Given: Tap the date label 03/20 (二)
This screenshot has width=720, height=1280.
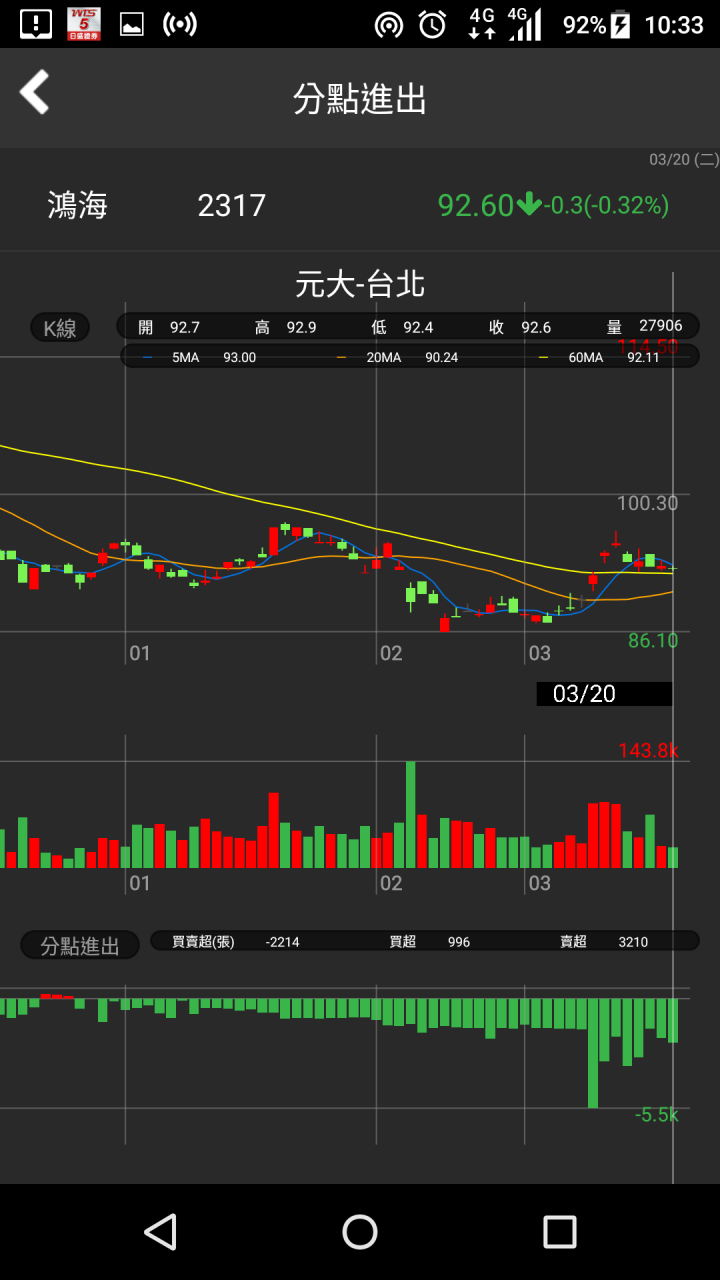Looking at the screenshot, I should point(683,159).
